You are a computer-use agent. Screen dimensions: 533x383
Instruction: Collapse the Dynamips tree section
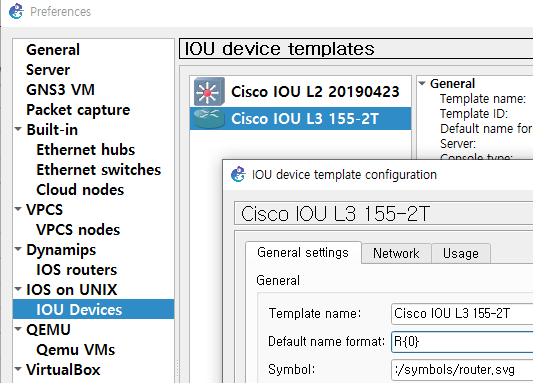tap(18, 249)
